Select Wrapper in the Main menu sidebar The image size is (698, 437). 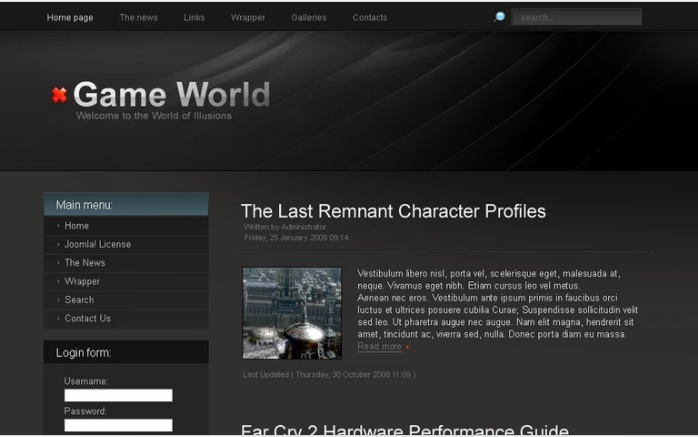[126, 282]
